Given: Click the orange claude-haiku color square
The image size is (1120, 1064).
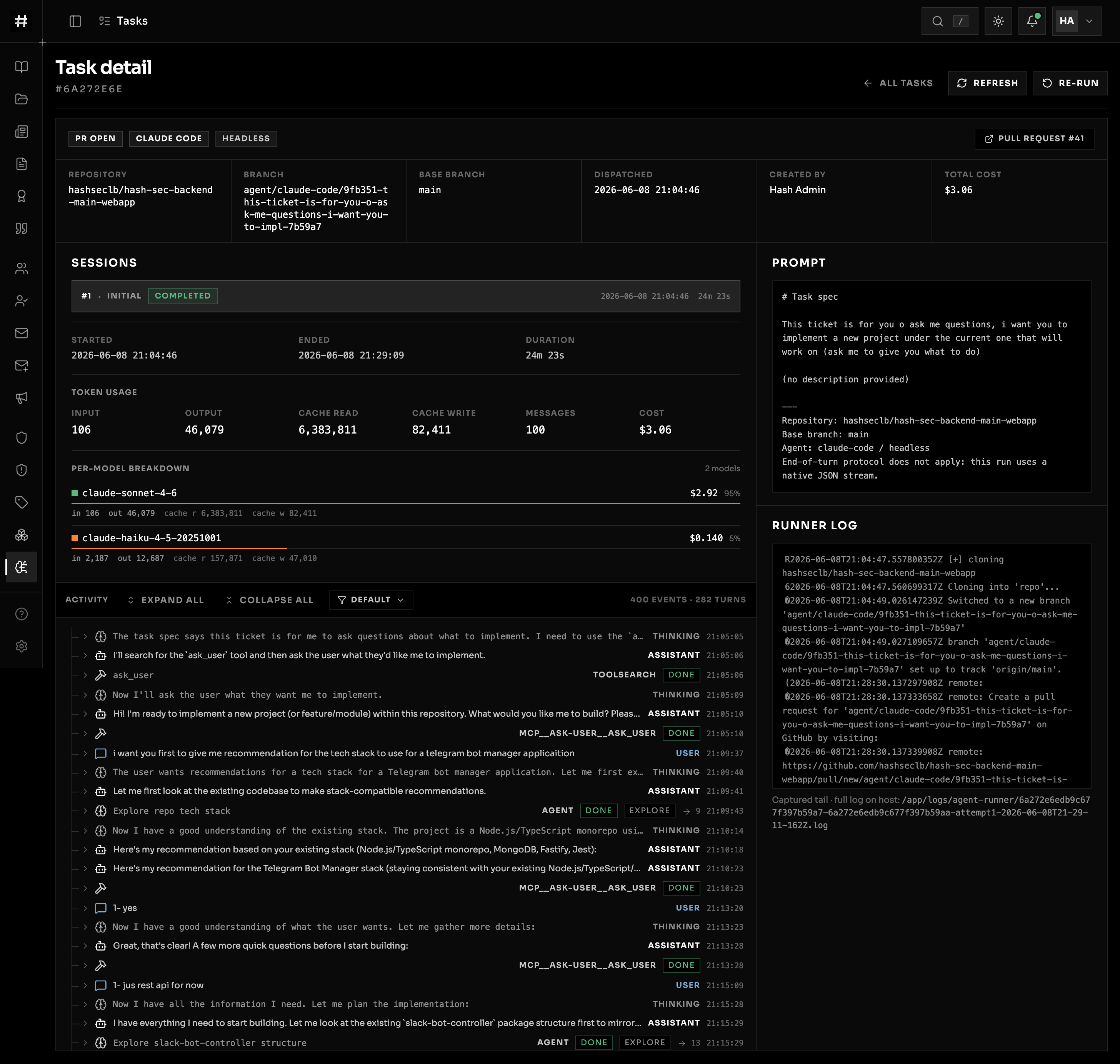Looking at the screenshot, I should coord(74,538).
